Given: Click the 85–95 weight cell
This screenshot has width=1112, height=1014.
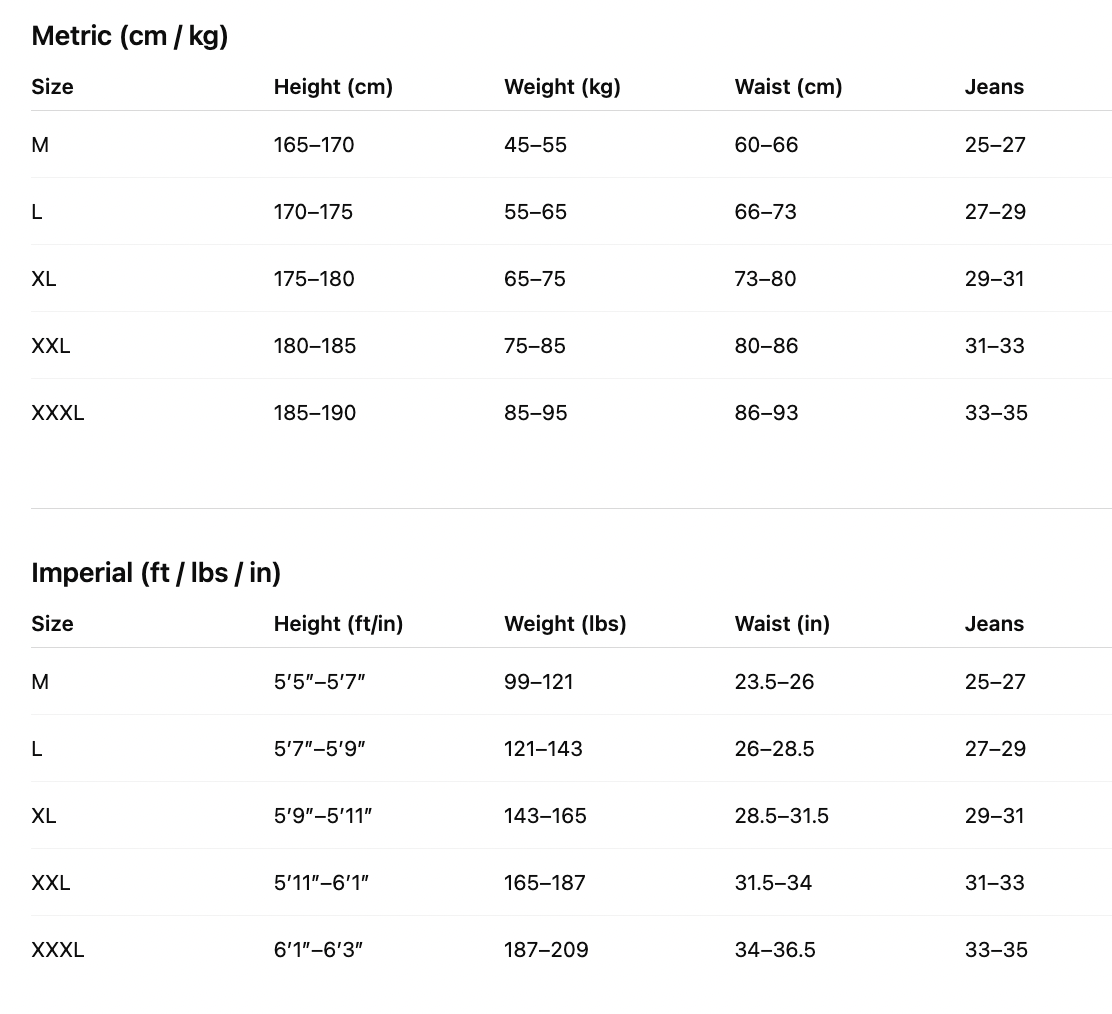Looking at the screenshot, I should (535, 413).
